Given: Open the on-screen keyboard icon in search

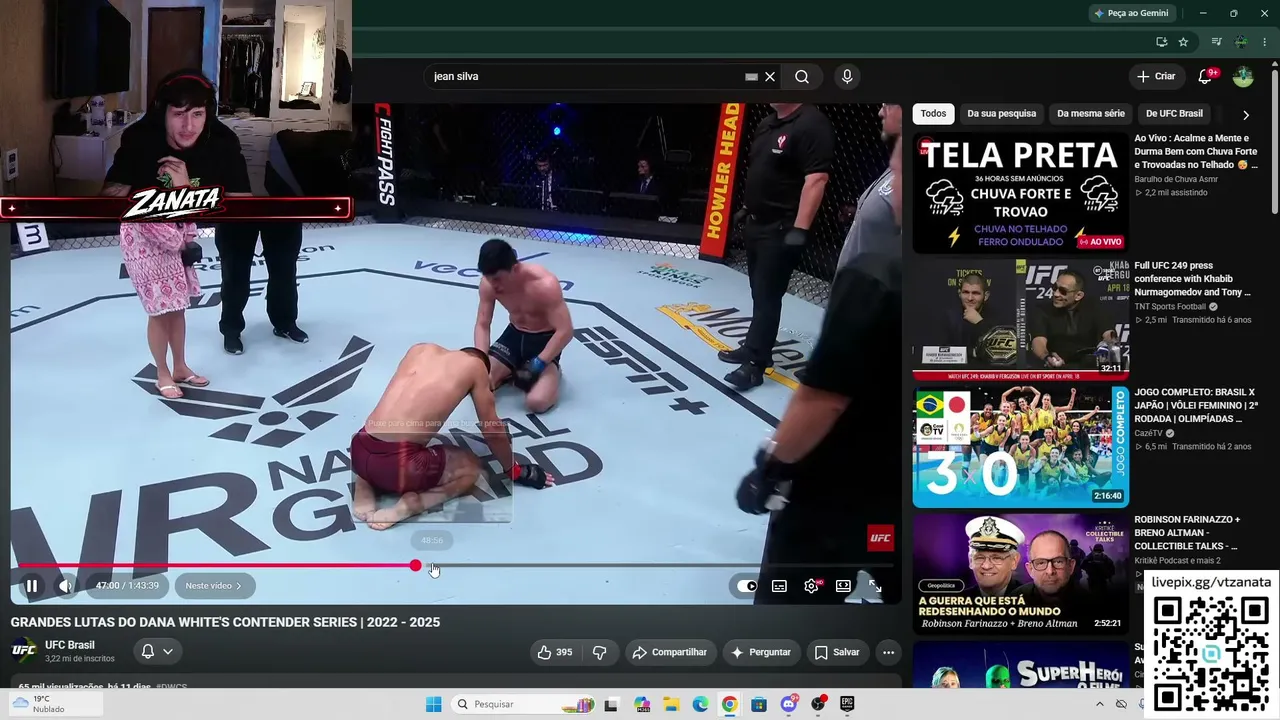Looking at the screenshot, I should tap(751, 77).
